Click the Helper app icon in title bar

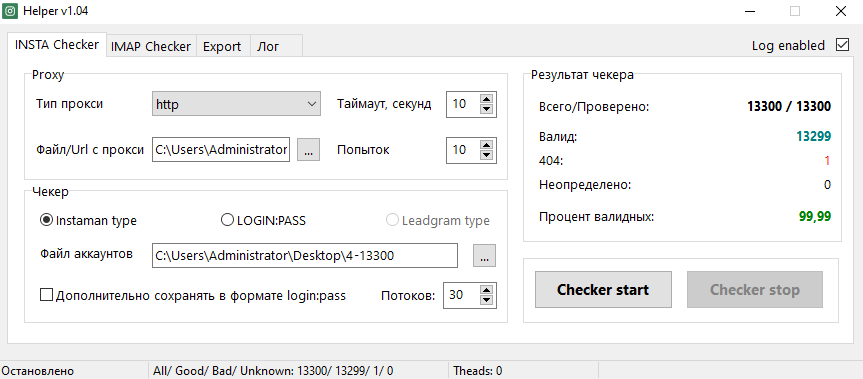pos(10,11)
